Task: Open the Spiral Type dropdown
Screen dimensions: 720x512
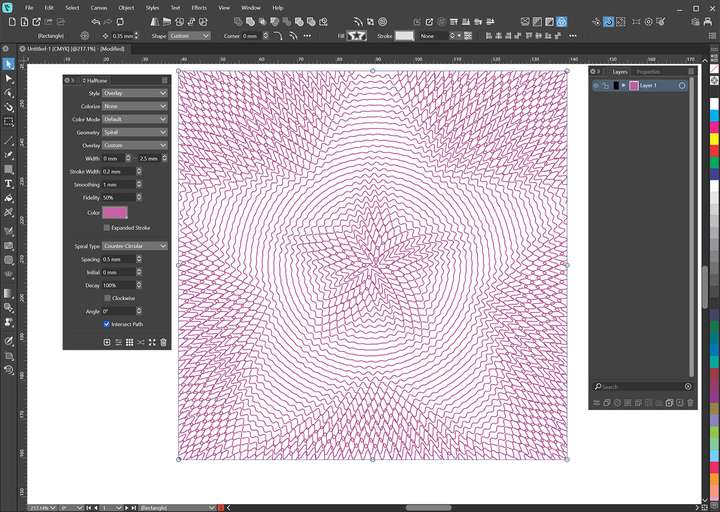Action: [134, 246]
